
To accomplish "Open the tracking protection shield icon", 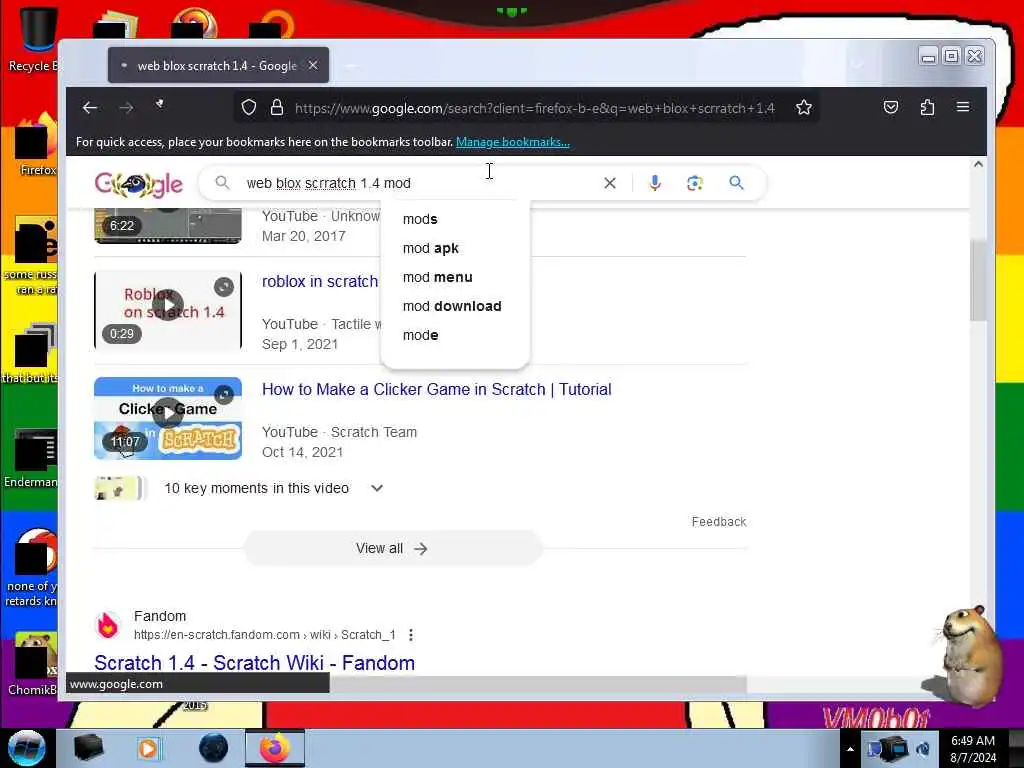I will pos(249,107).
